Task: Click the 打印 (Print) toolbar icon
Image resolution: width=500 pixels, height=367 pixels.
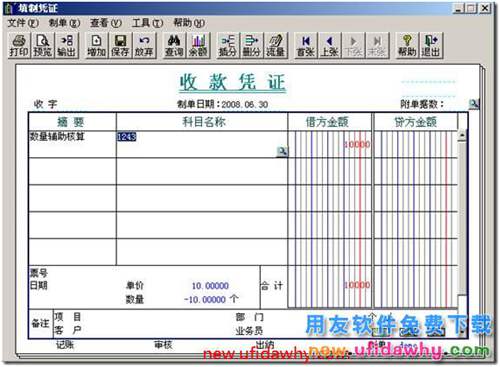Action: pyautogui.click(x=19, y=46)
